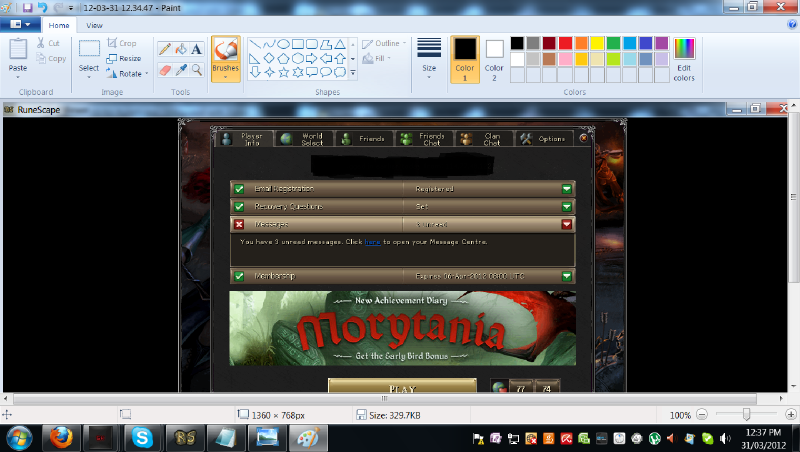Viewport: 800px width, 452px height.
Task: Click the zoom in plus button
Action: (x=791, y=415)
